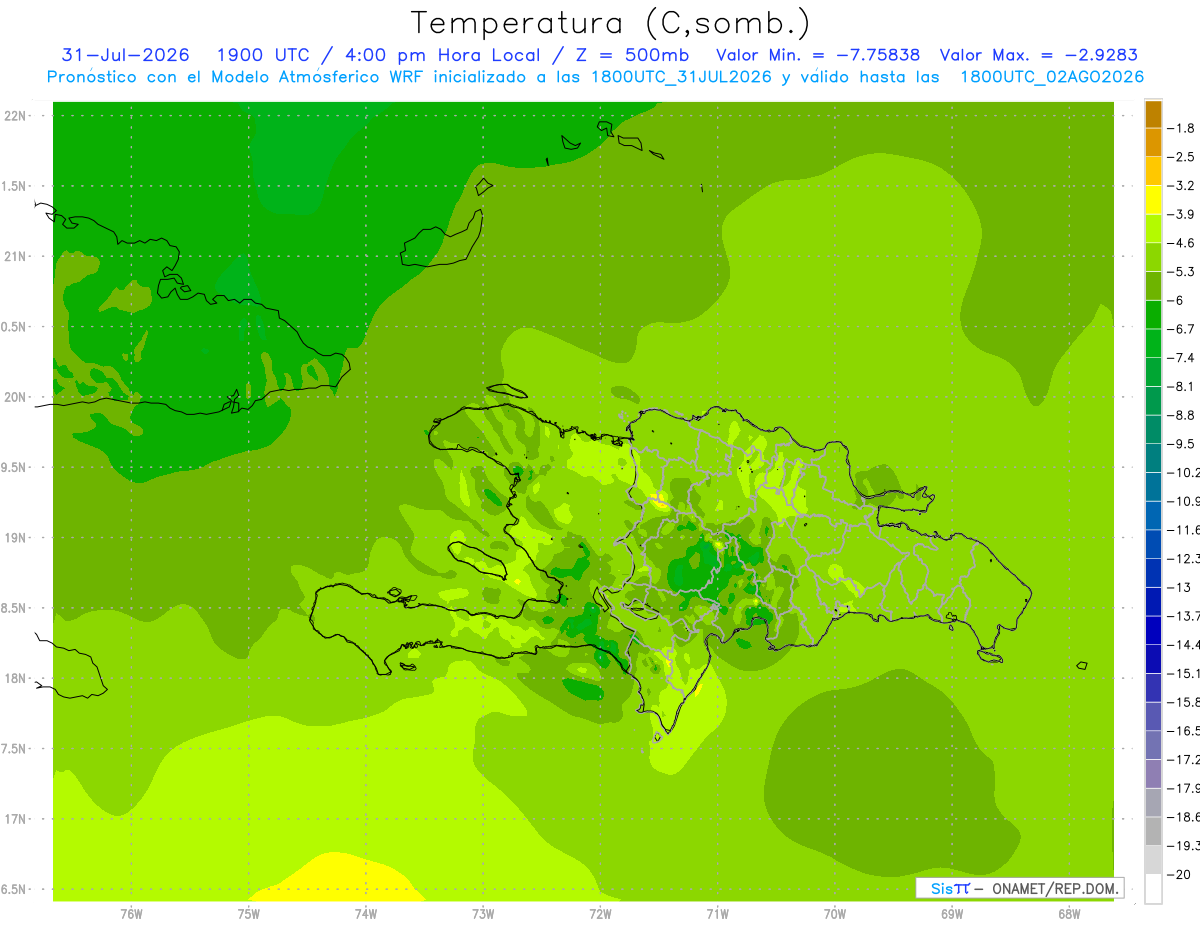Click the '19N' latitude axis label
The width and height of the screenshot is (1200, 927).
[16, 538]
